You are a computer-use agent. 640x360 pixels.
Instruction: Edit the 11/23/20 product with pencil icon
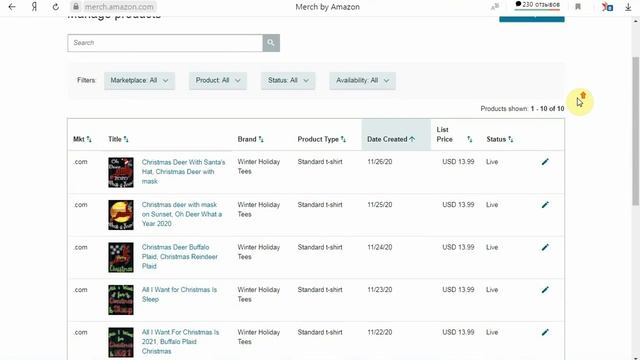(x=545, y=290)
